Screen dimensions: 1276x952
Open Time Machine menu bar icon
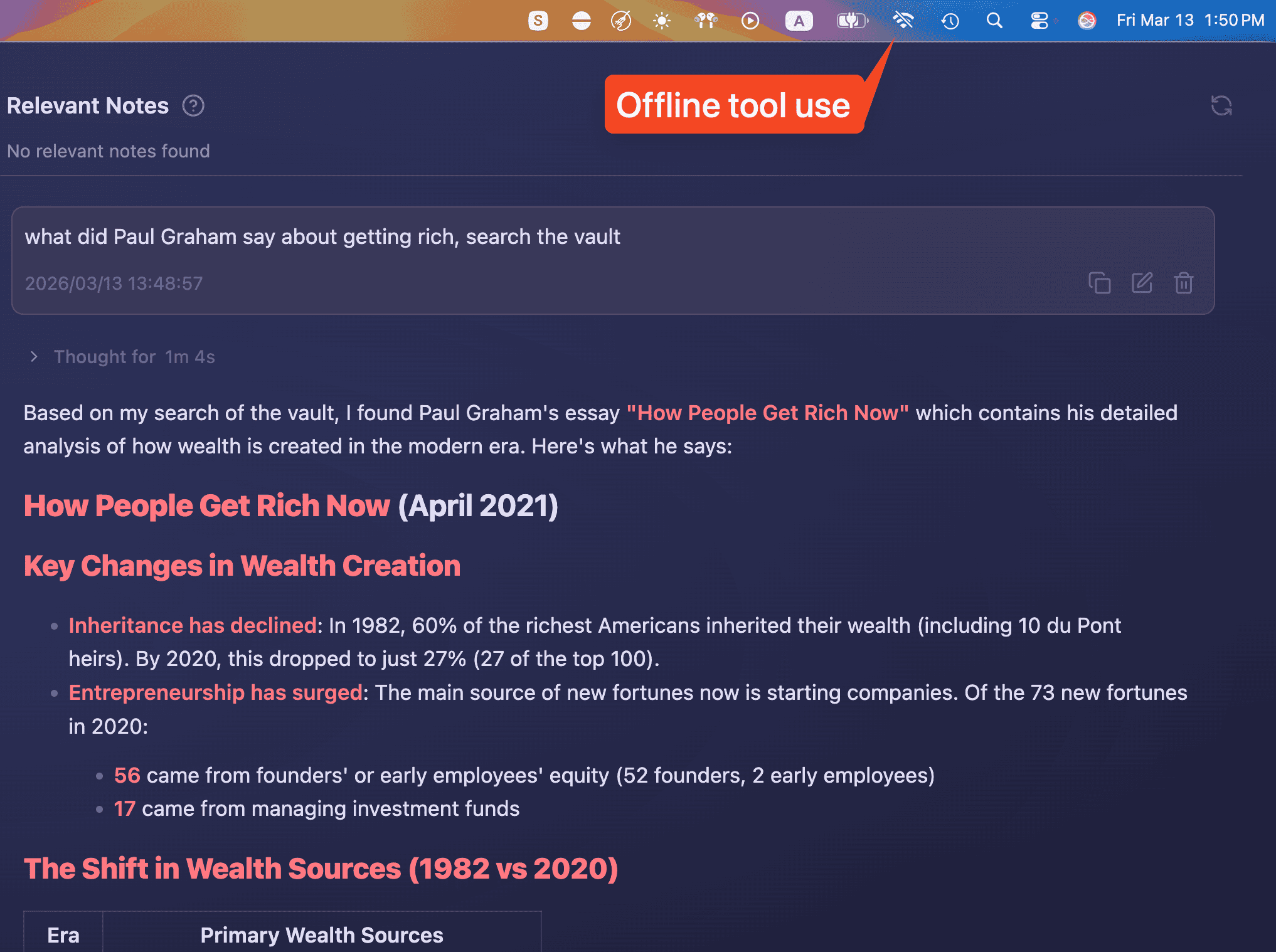(950, 21)
